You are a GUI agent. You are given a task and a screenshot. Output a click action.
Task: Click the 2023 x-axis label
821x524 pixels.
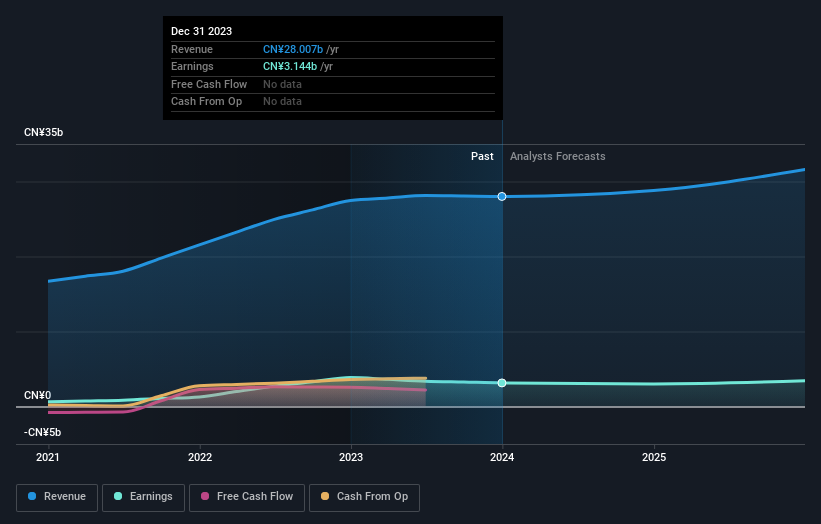pyautogui.click(x=351, y=457)
